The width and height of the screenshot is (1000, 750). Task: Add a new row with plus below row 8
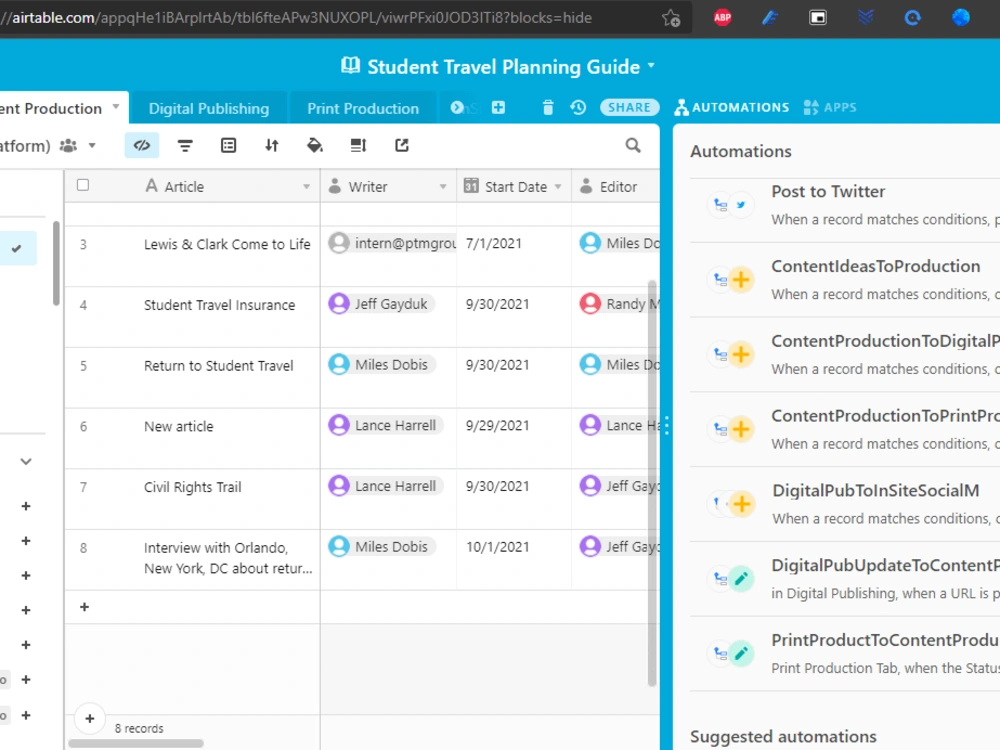84,607
